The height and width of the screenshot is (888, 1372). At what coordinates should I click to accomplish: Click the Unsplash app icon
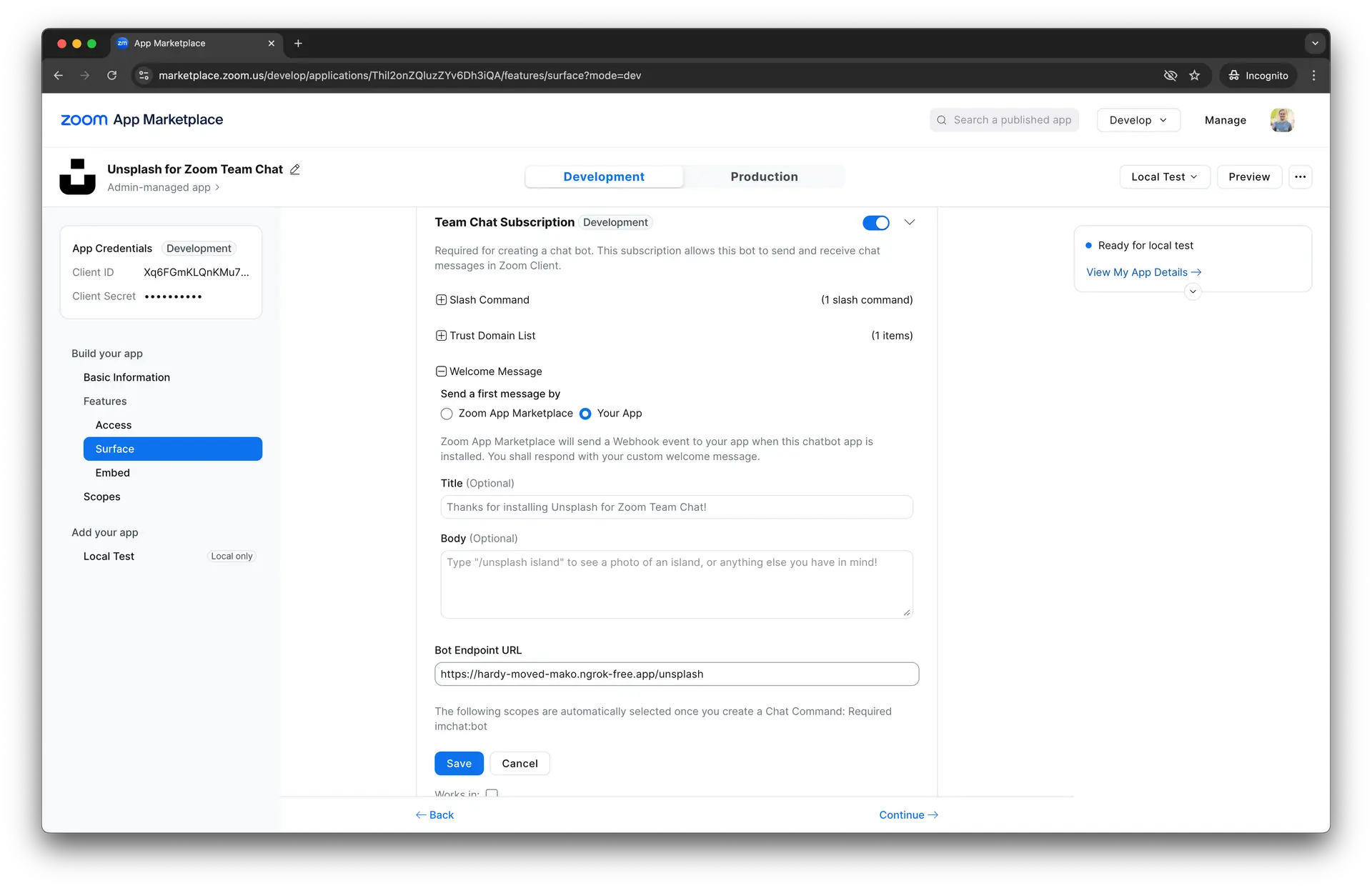point(77,176)
